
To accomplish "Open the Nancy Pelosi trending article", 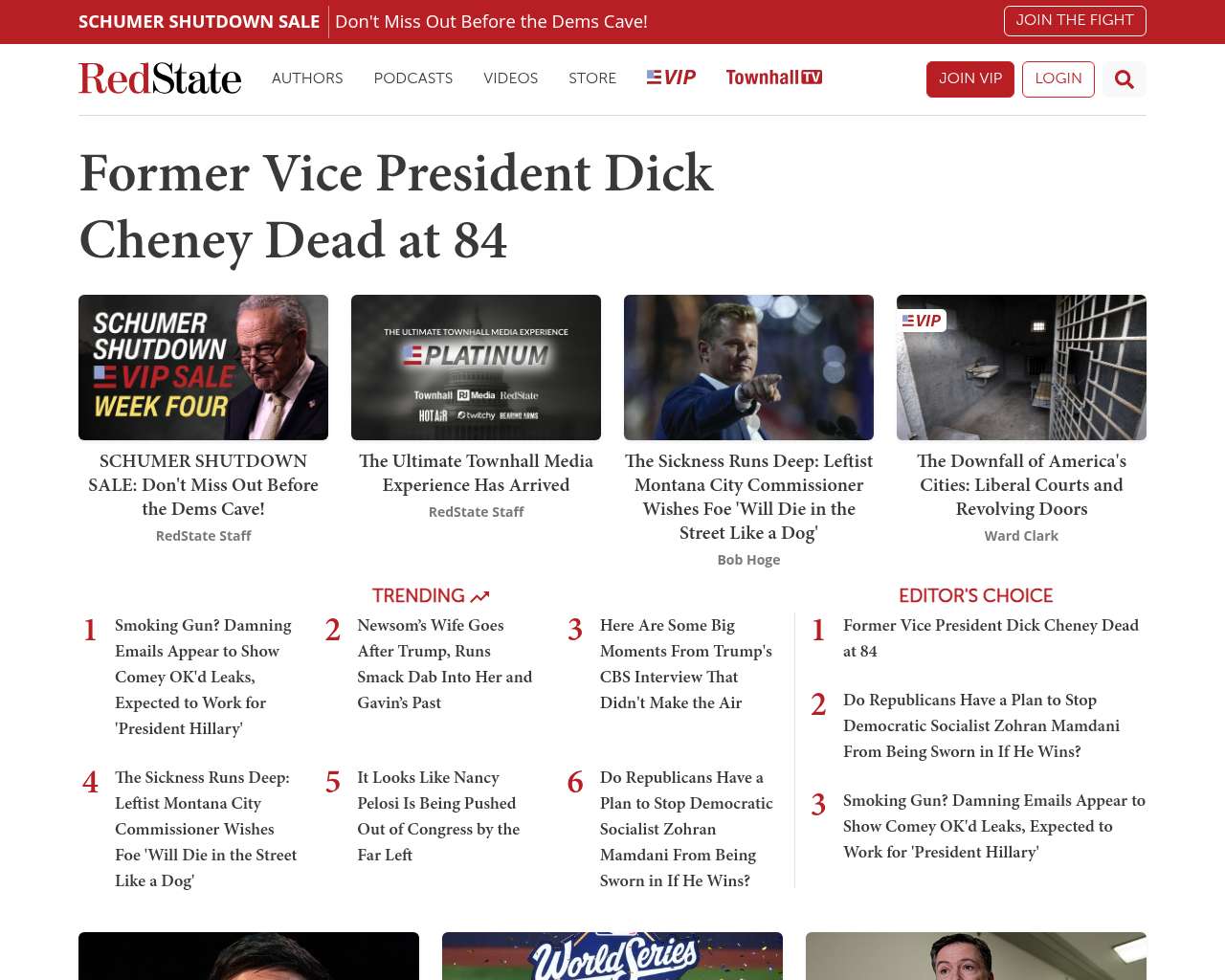I will (x=438, y=815).
